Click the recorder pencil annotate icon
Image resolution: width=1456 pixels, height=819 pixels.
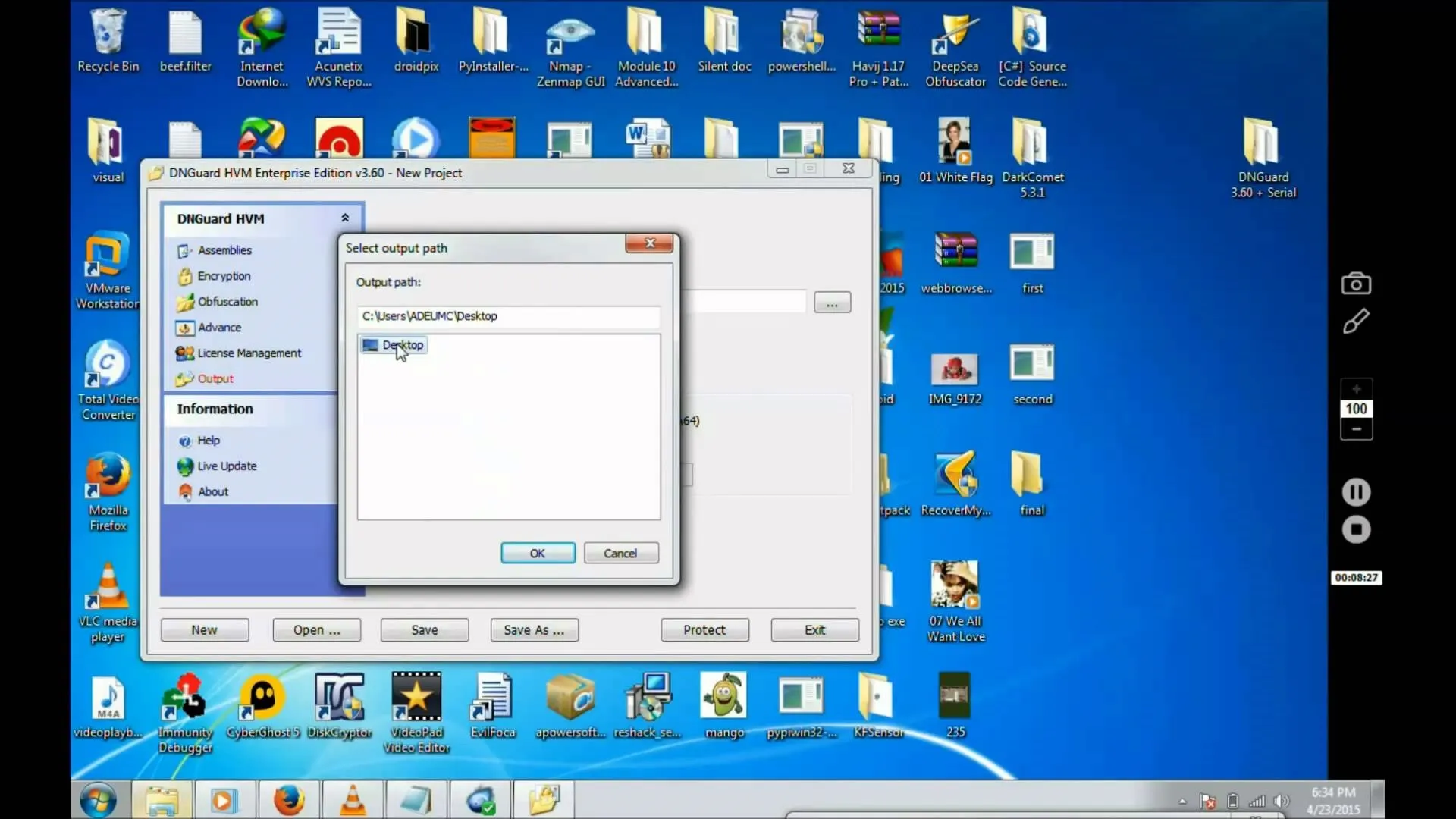(x=1356, y=322)
